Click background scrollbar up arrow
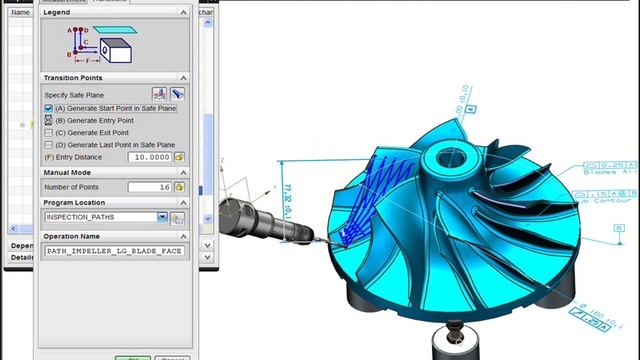640x360 pixels. [x=208, y=23]
